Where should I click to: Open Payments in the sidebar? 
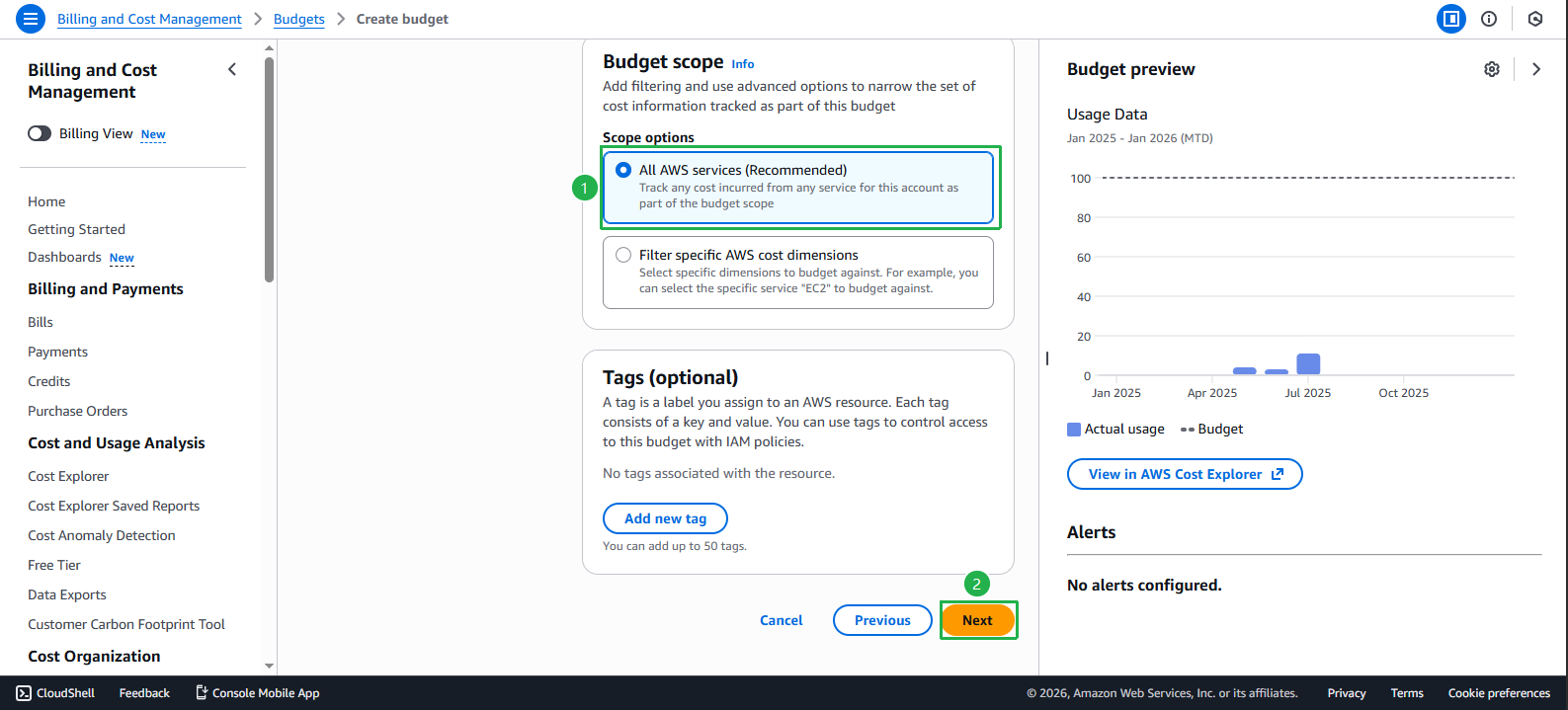(x=57, y=352)
